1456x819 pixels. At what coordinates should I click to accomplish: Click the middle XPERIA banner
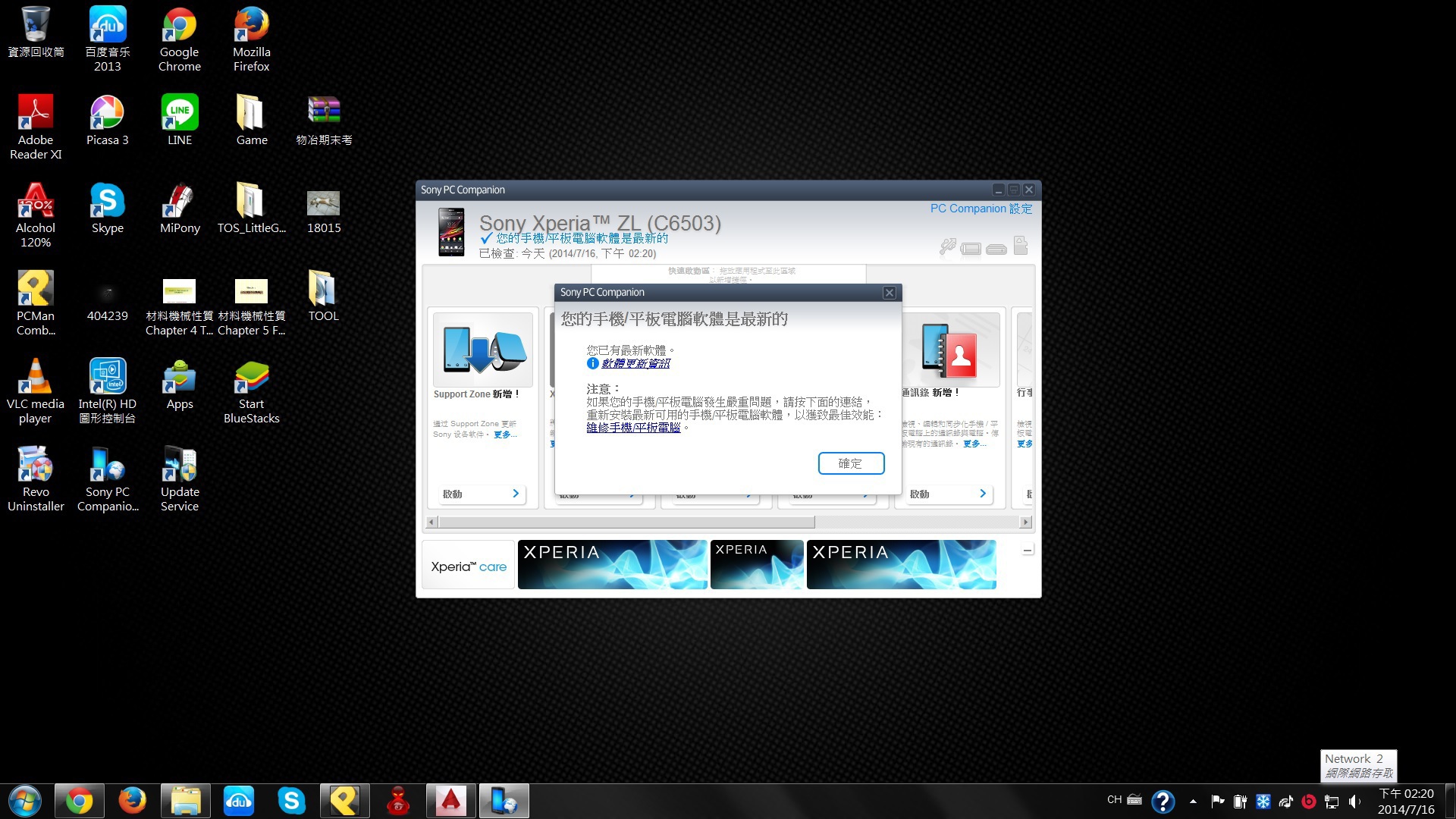757,565
